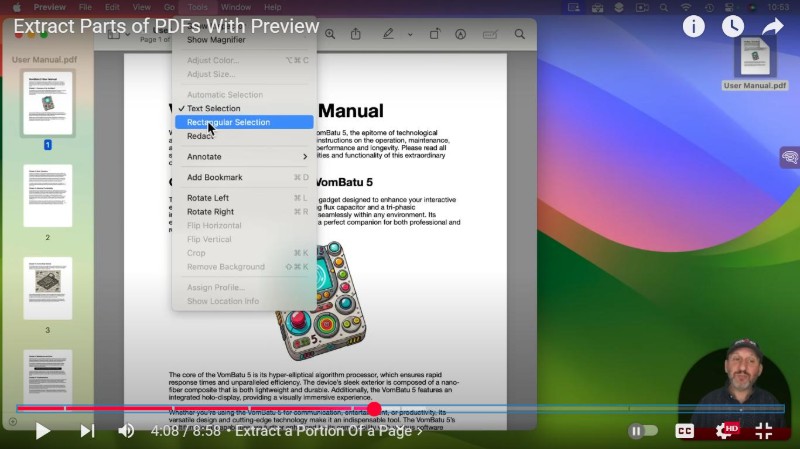The width and height of the screenshot is (800, 449).
Task: Open Control Center in menu bar
Action: coord(729,7)
